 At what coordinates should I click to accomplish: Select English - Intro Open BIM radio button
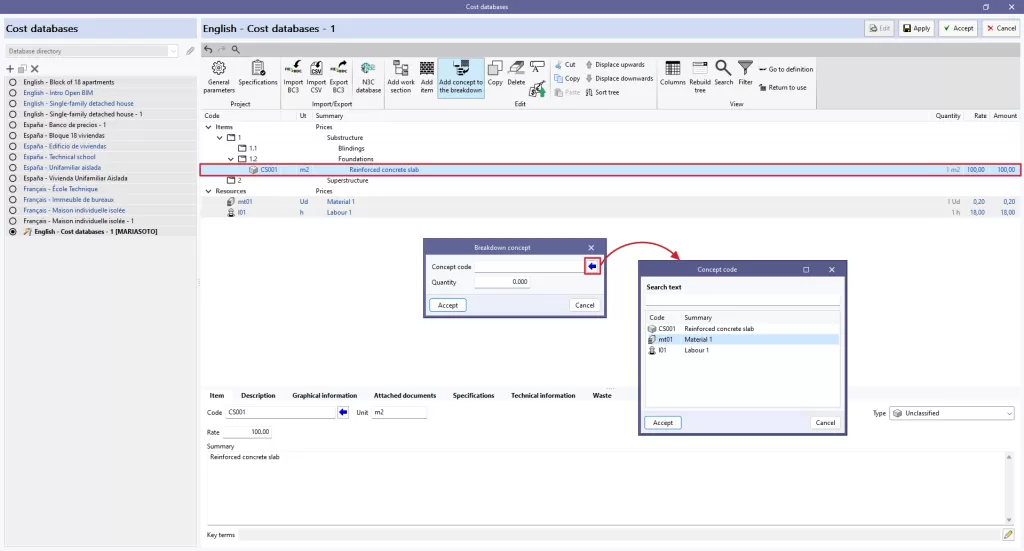pos(12,93)
